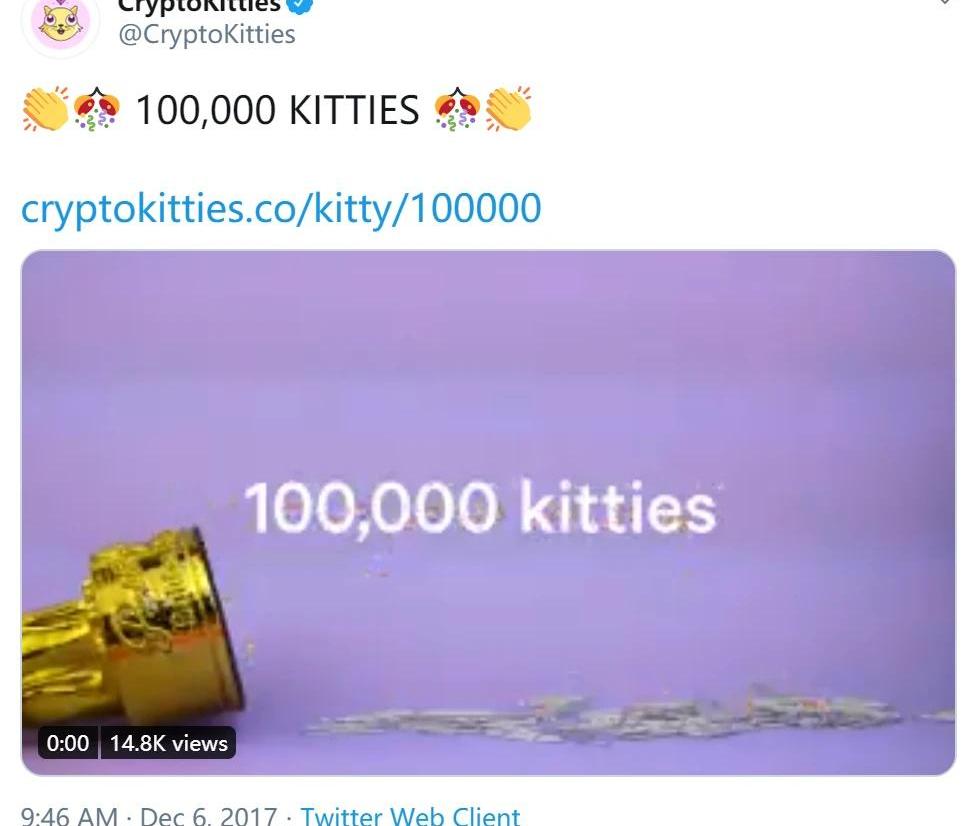Open the Twitter Web Client link
Viewport: 978px width, 826px height.
[x=410, y=816]
